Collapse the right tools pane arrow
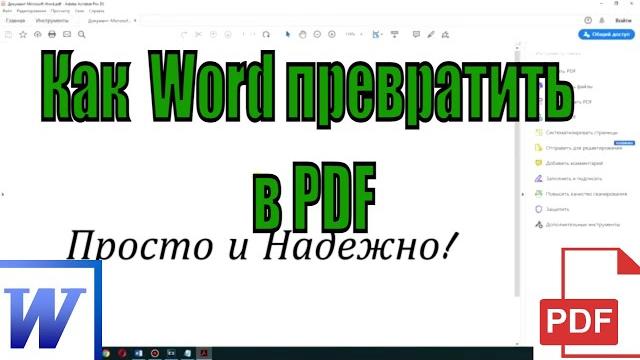Viewport: 640px width, 360px height. point(523,194)
